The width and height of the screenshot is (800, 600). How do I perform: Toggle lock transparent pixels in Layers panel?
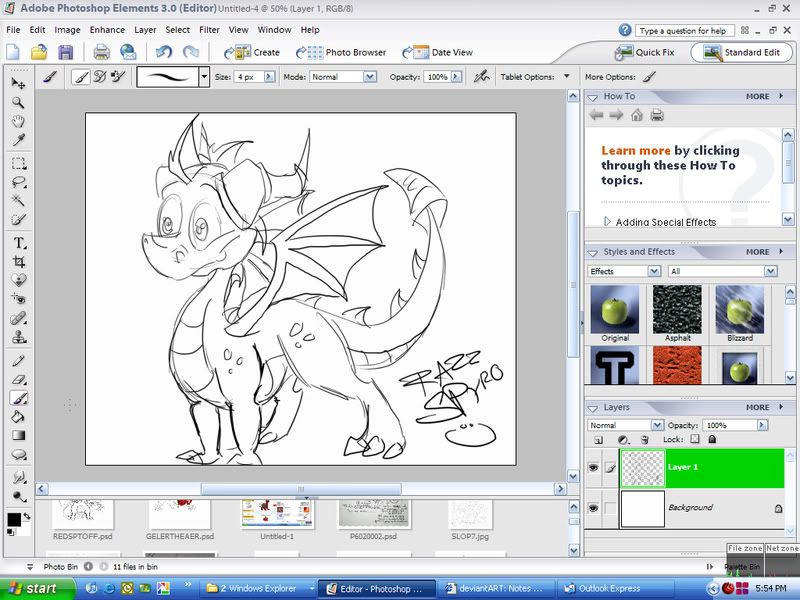tap(695, 439)
